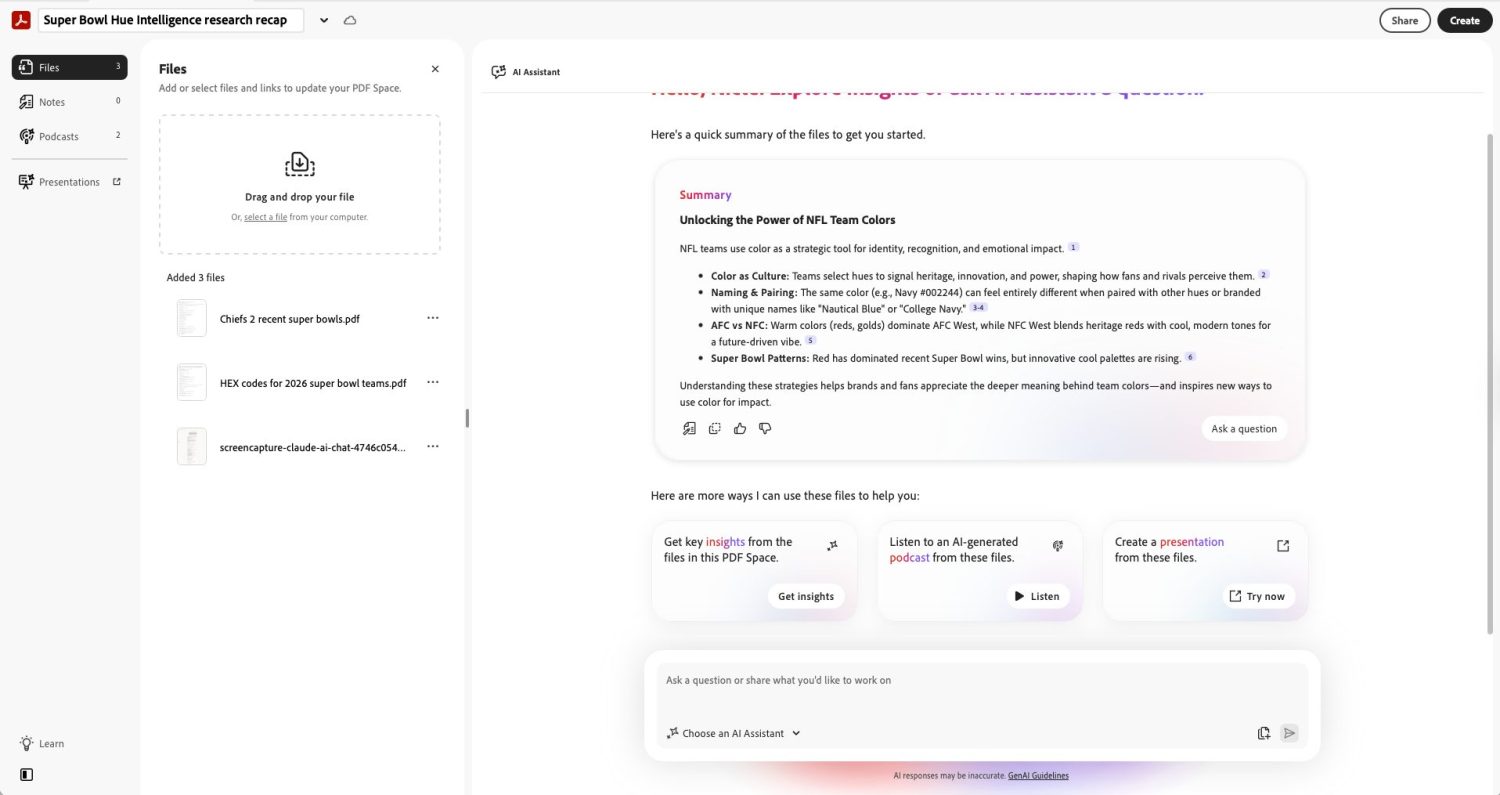Image resolution: width=1500 pixels, height=795 pixels.
Task: Click citation marker 1 in summary
Action: [1073, 247]
